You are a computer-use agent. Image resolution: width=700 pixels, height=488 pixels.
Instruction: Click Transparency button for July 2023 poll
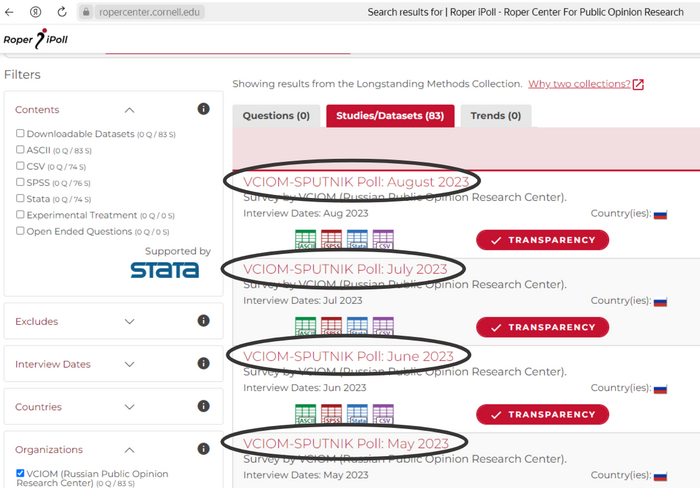[x=542, y=327]
